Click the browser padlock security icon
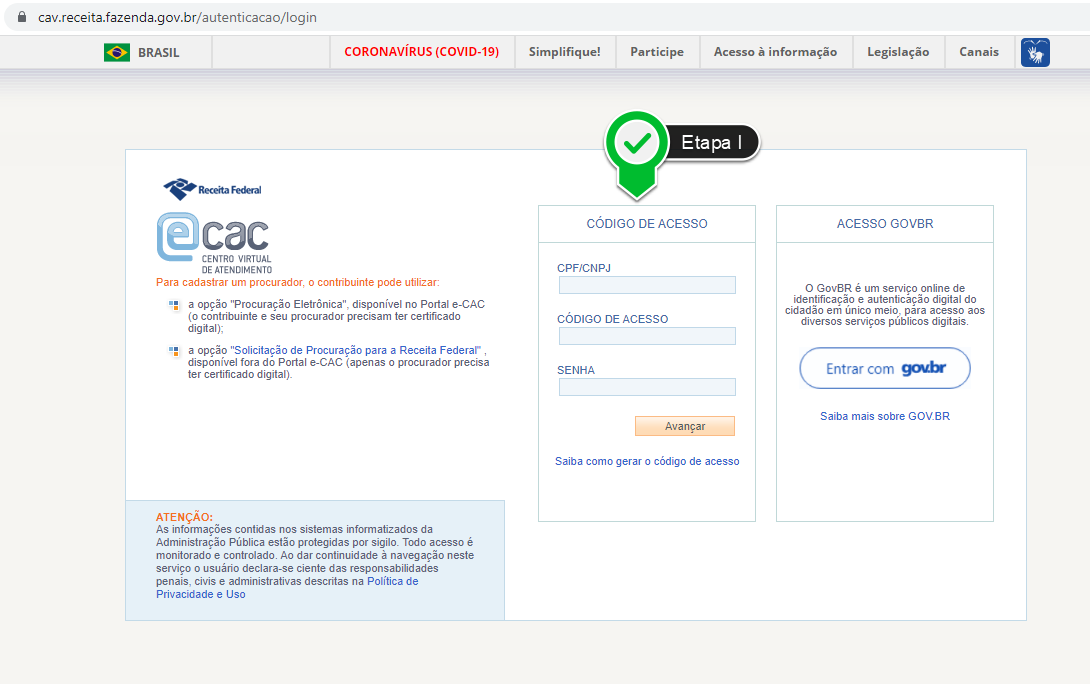The width and height of the screenshot is (1090, 684). (x=22, y=17)
